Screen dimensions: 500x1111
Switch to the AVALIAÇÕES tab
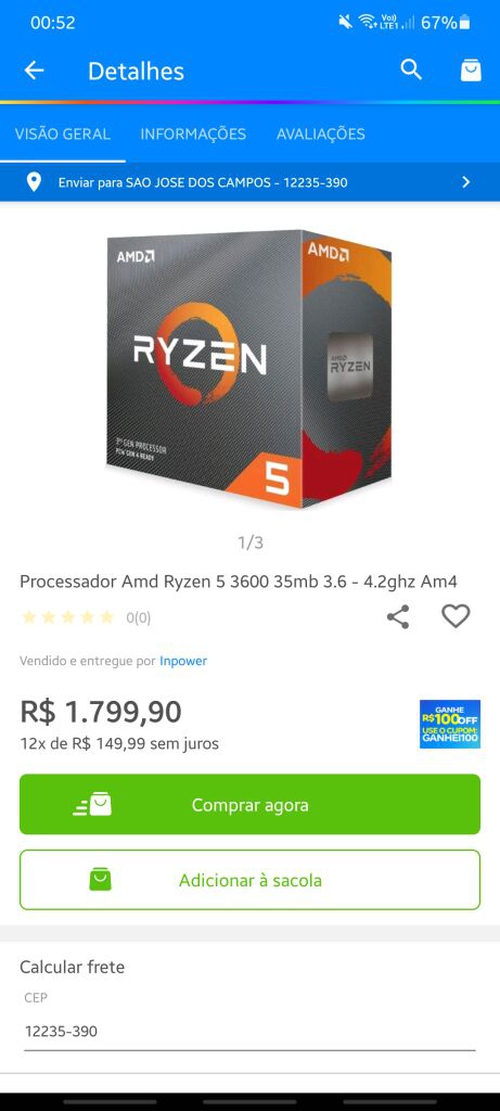(x=321, y=134)
